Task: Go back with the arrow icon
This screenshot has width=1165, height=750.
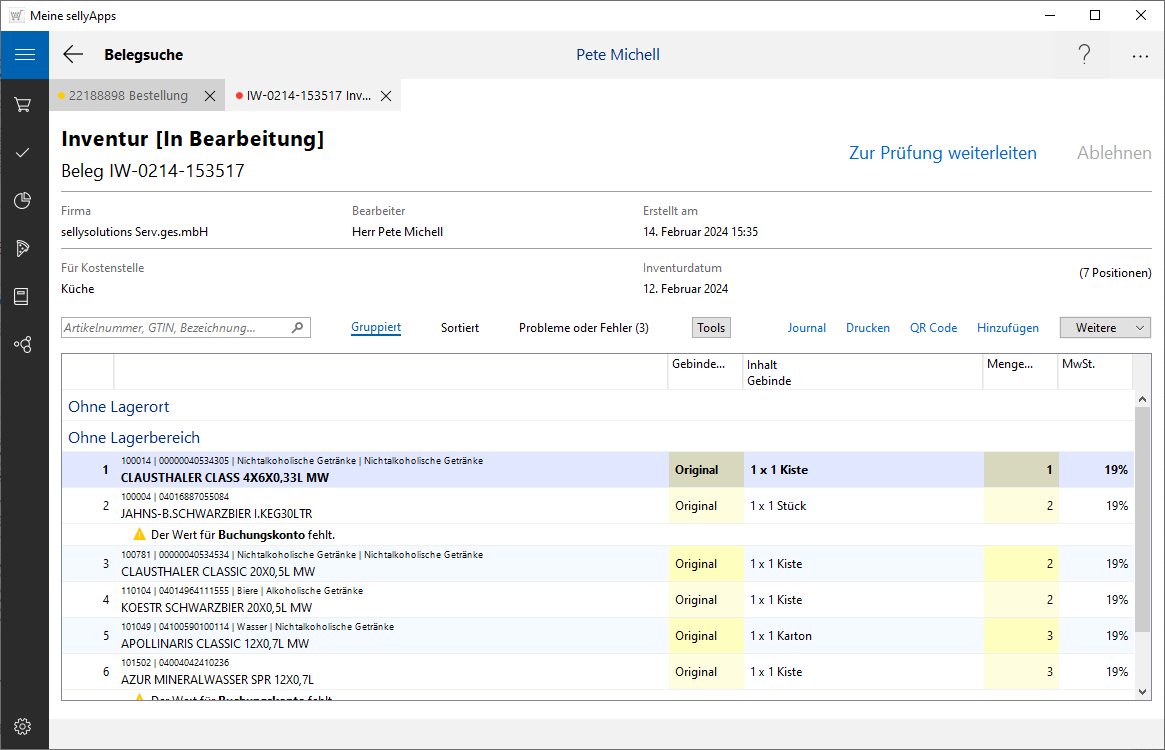Action: (x=73, y=55)
